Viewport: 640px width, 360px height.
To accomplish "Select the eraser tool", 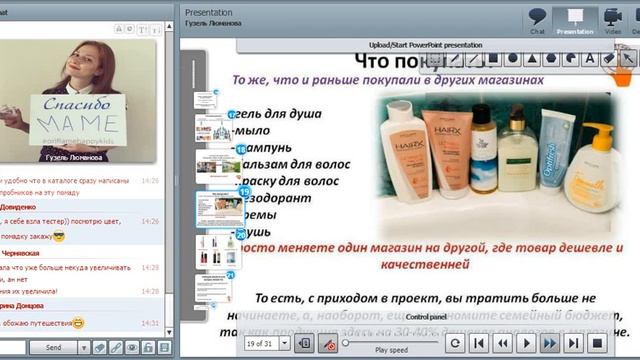I will pyautogui.click(x=609, y=59).
